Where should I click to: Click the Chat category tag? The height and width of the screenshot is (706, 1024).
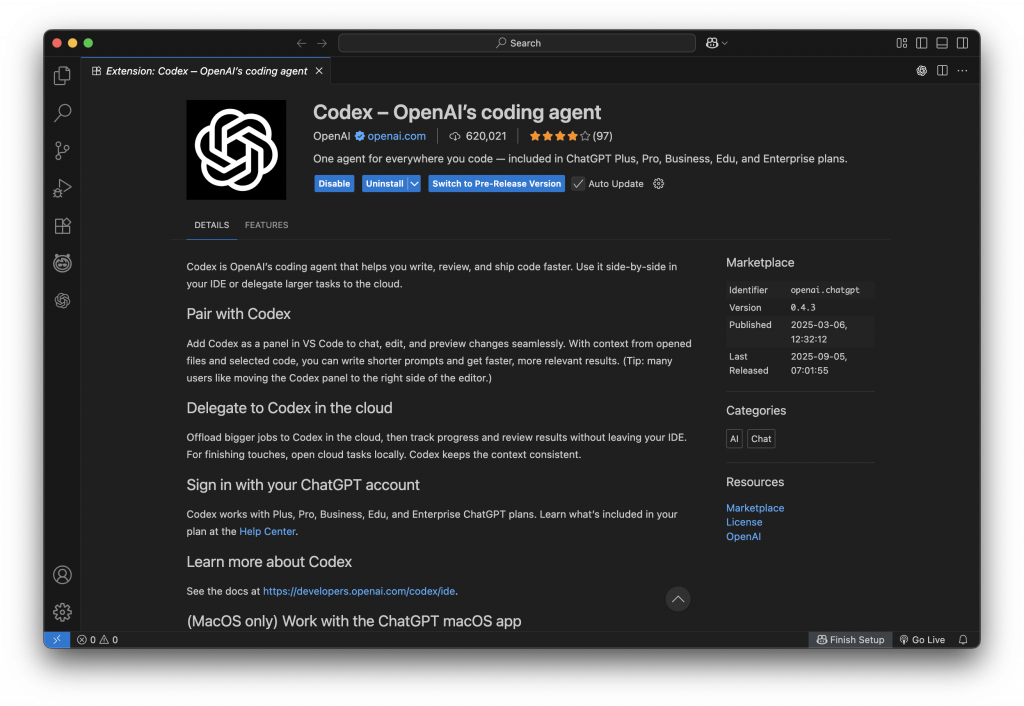tap(761, 439)
